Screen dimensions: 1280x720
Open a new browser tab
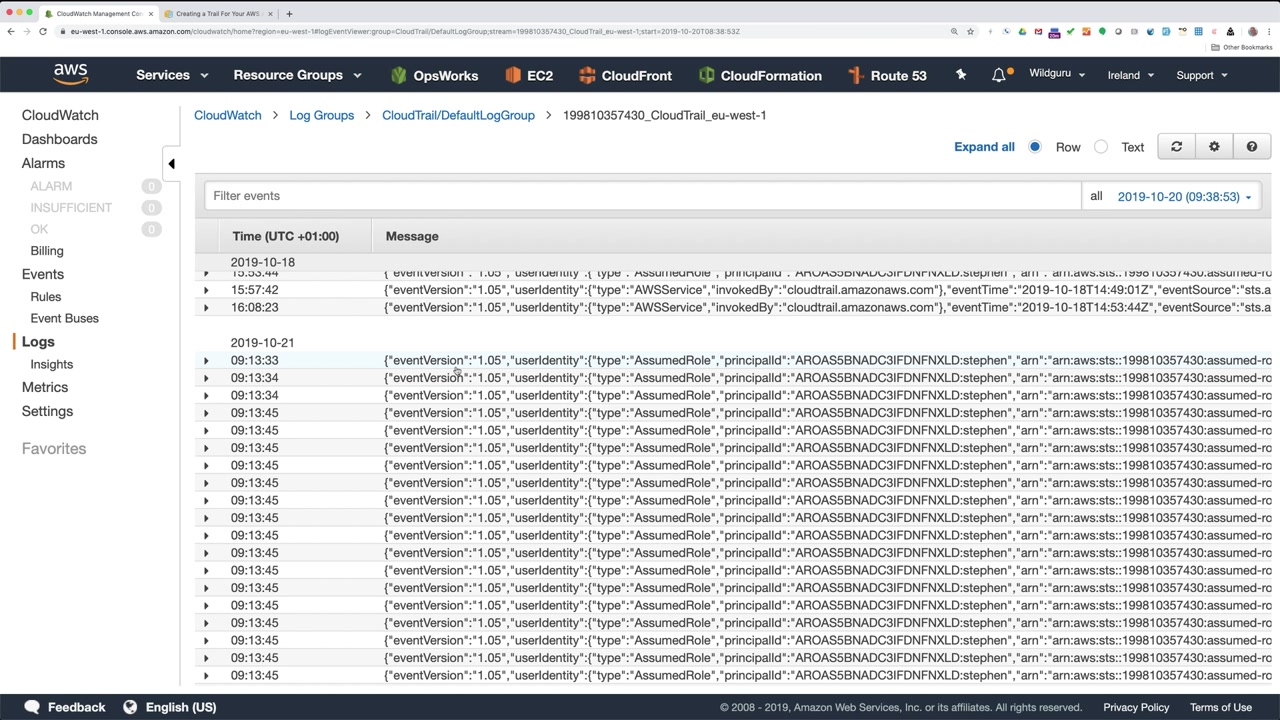point(289,14)
